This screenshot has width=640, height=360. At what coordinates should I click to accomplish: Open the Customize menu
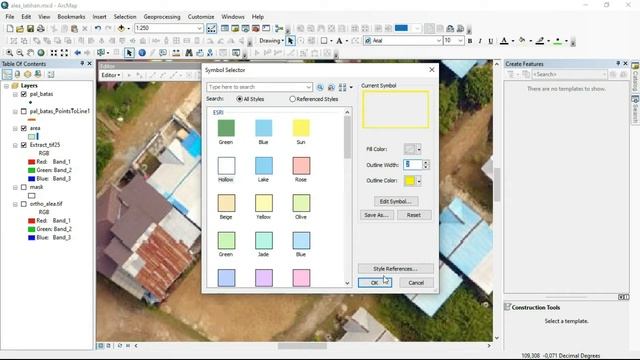point(201,17)
